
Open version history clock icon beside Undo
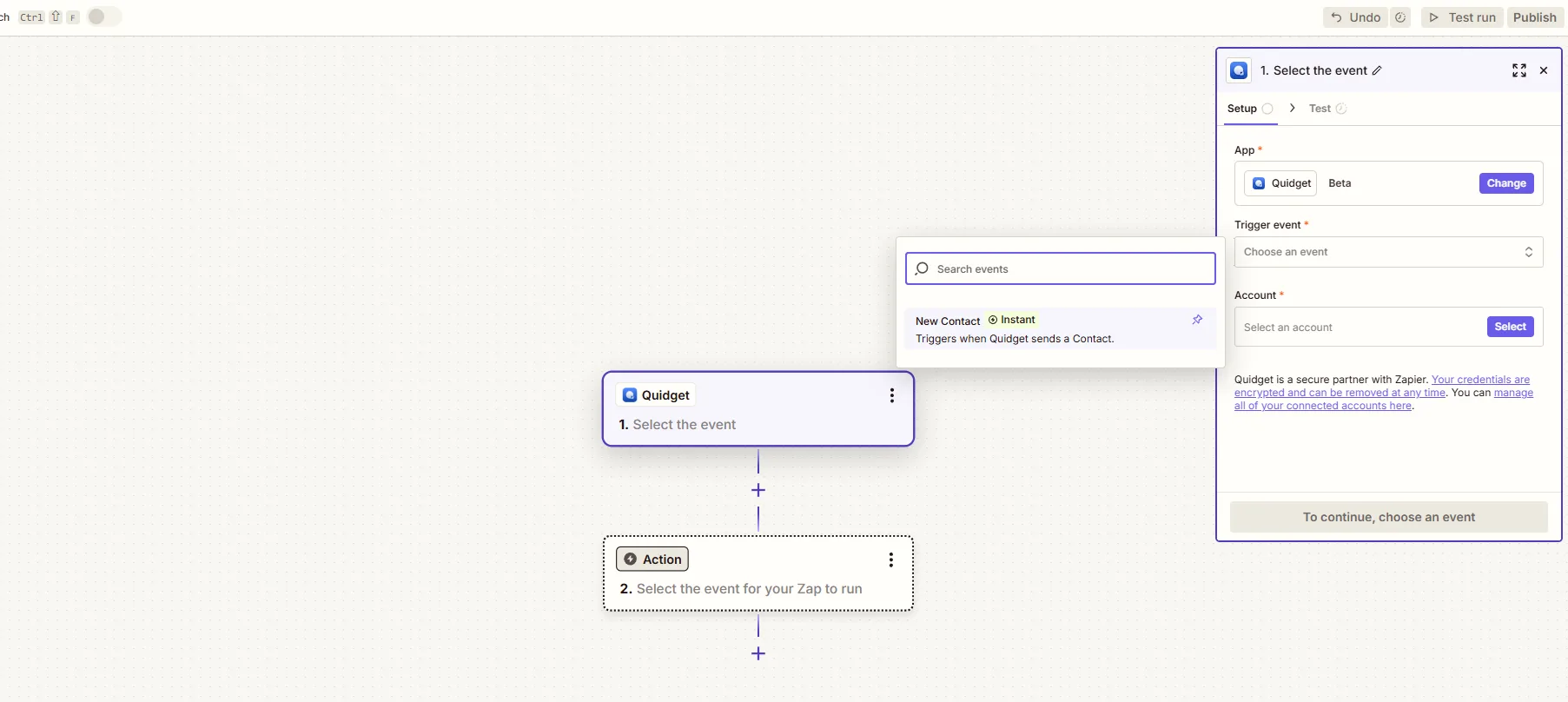(1400, 17)
